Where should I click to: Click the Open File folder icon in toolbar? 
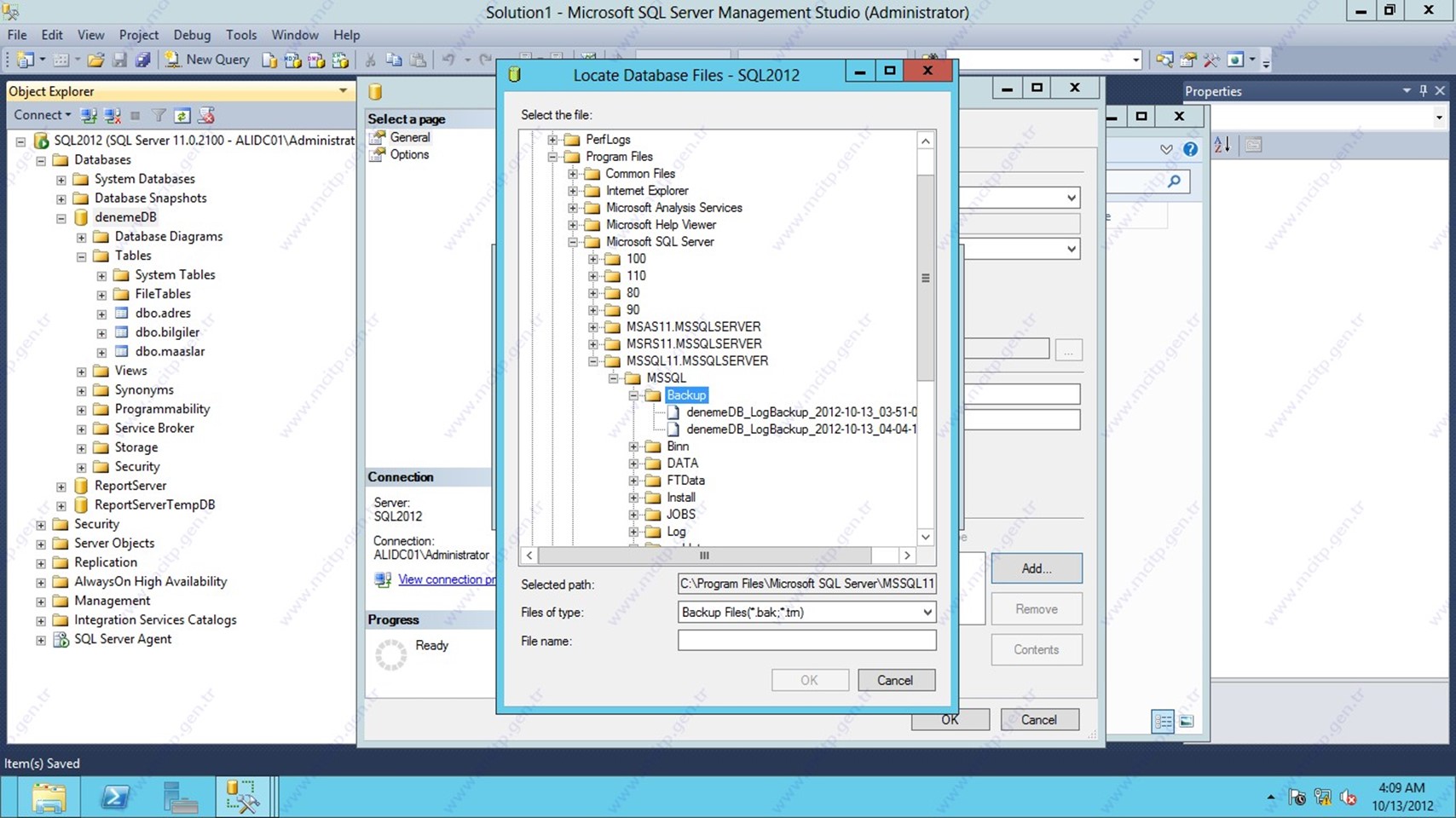click(95, 60)
